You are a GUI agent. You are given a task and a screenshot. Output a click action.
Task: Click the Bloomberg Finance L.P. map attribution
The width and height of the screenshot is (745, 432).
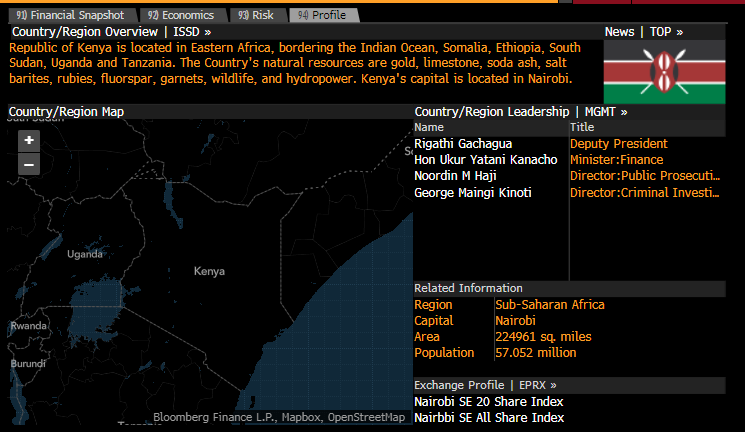click(215, 417)
